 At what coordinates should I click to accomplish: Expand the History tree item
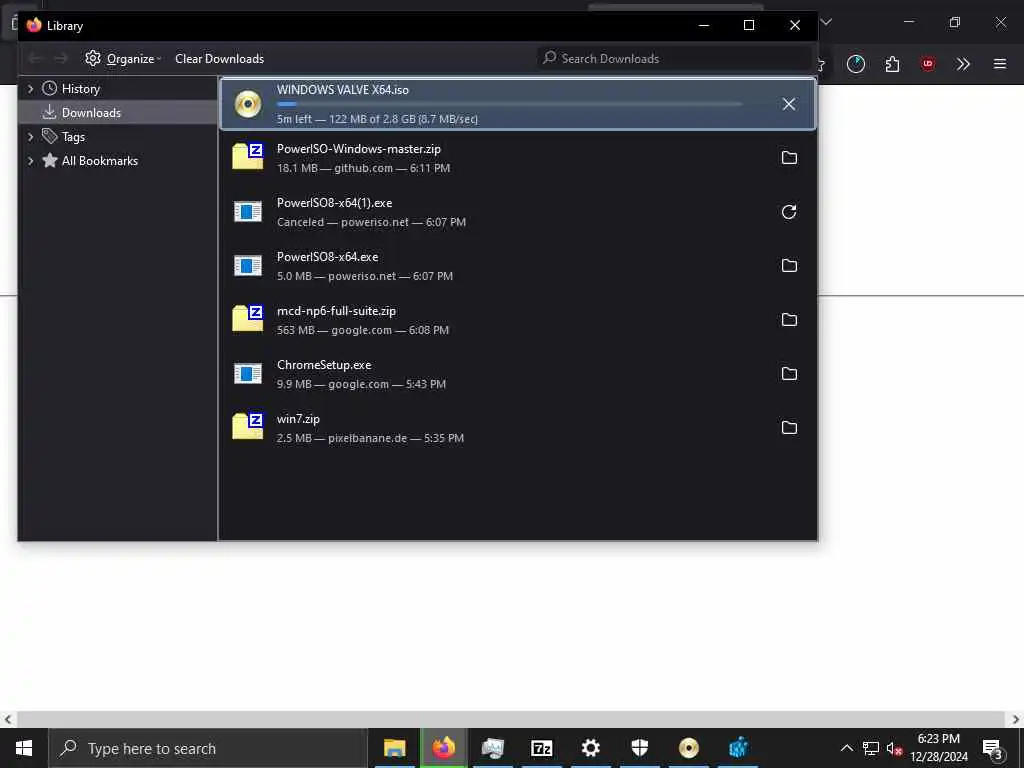[30, 88]
